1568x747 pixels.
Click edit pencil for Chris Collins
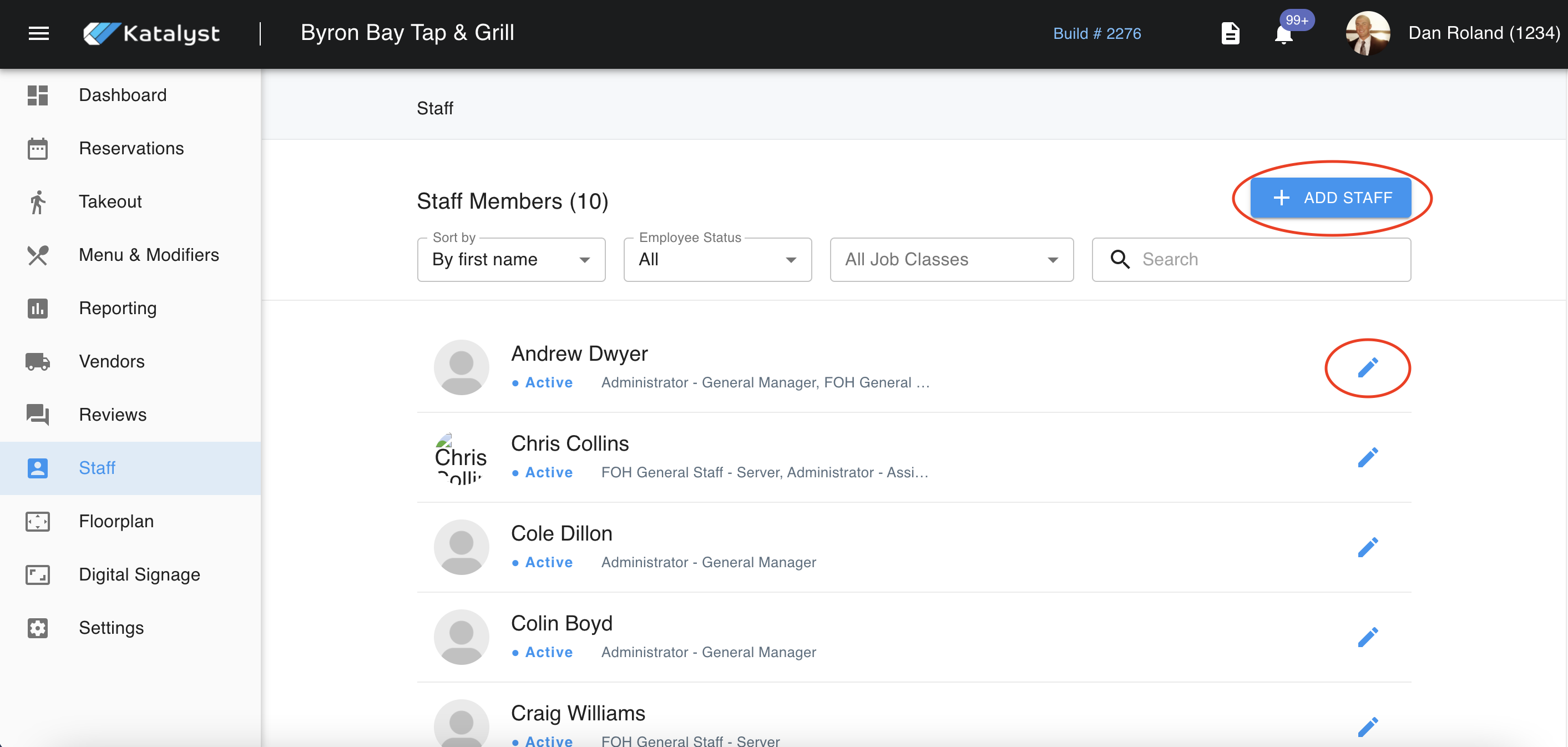[x=1367, y=458]
